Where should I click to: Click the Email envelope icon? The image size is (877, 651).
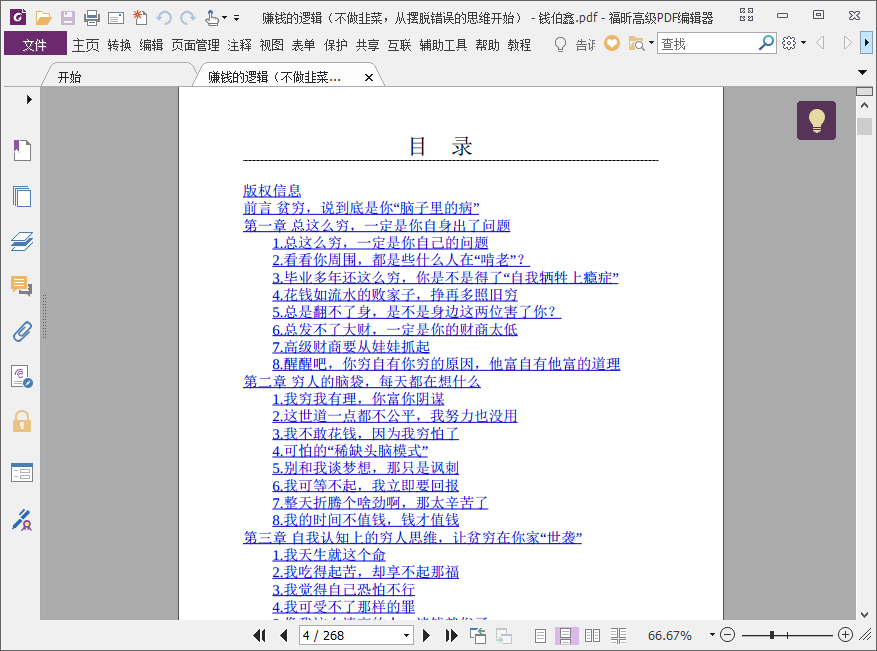tap(116, 18)
